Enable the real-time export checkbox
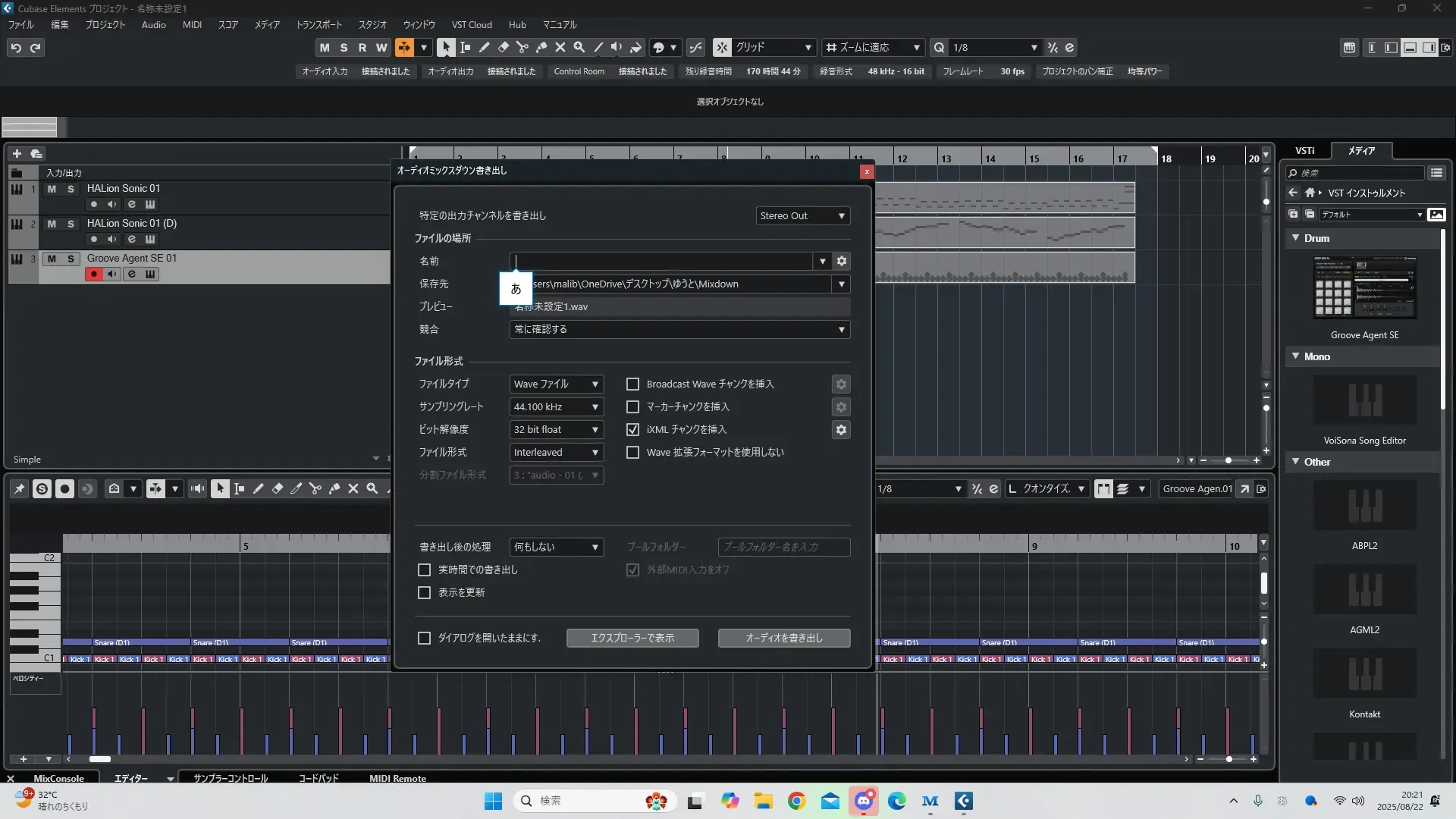Image resolution: width=1456 pixels, height=819 pixels. (424, 570)
